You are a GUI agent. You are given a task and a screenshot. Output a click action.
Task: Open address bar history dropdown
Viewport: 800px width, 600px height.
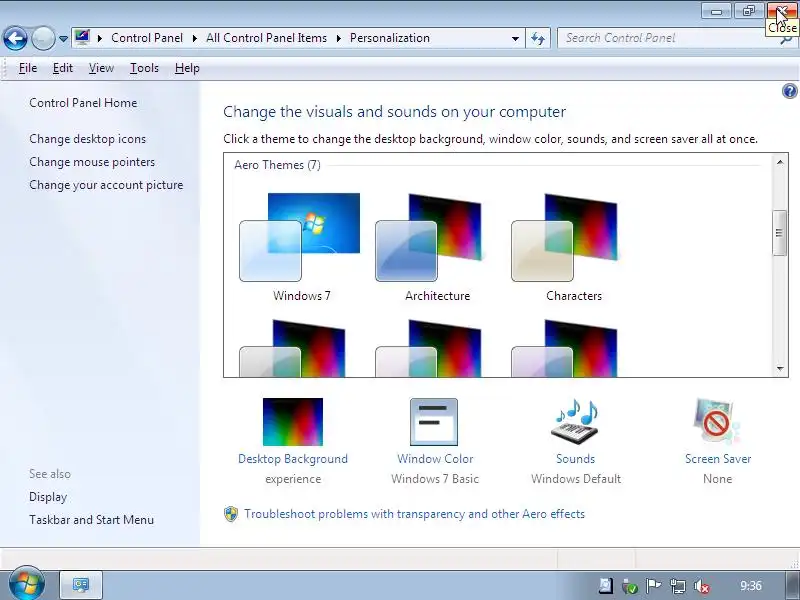pos(515,39)
